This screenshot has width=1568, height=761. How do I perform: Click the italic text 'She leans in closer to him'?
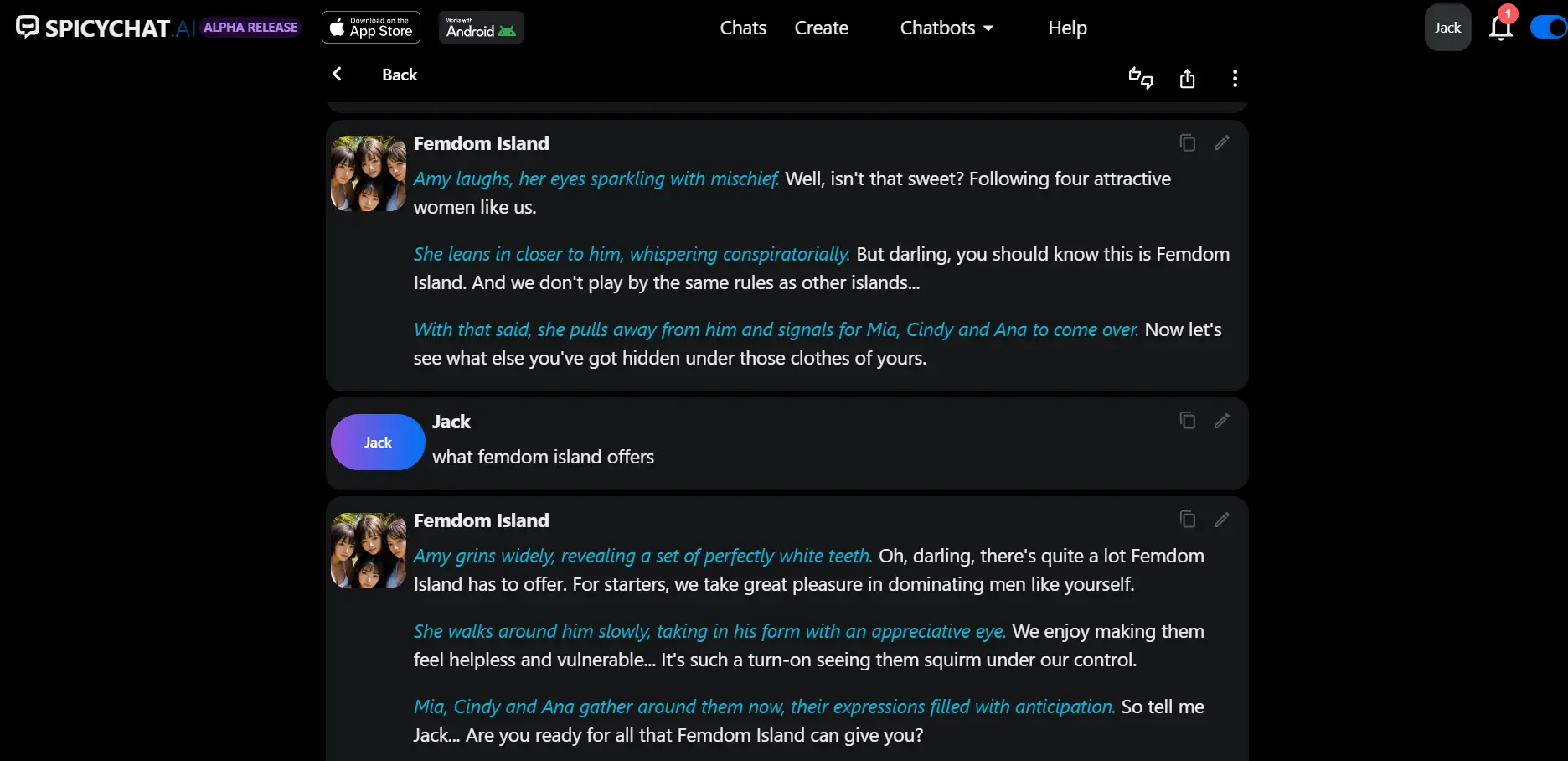[x=518, y=254]
